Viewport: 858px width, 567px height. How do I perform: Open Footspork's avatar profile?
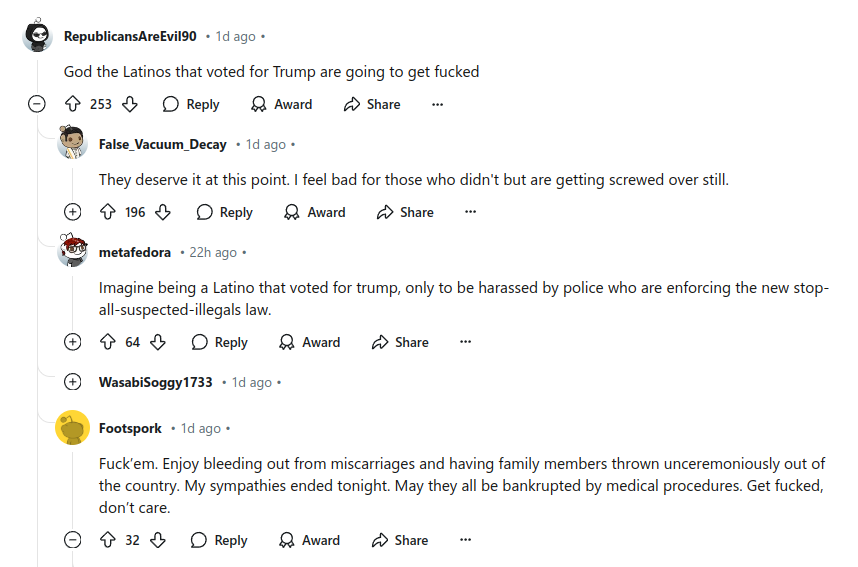[x=73, y=428]
